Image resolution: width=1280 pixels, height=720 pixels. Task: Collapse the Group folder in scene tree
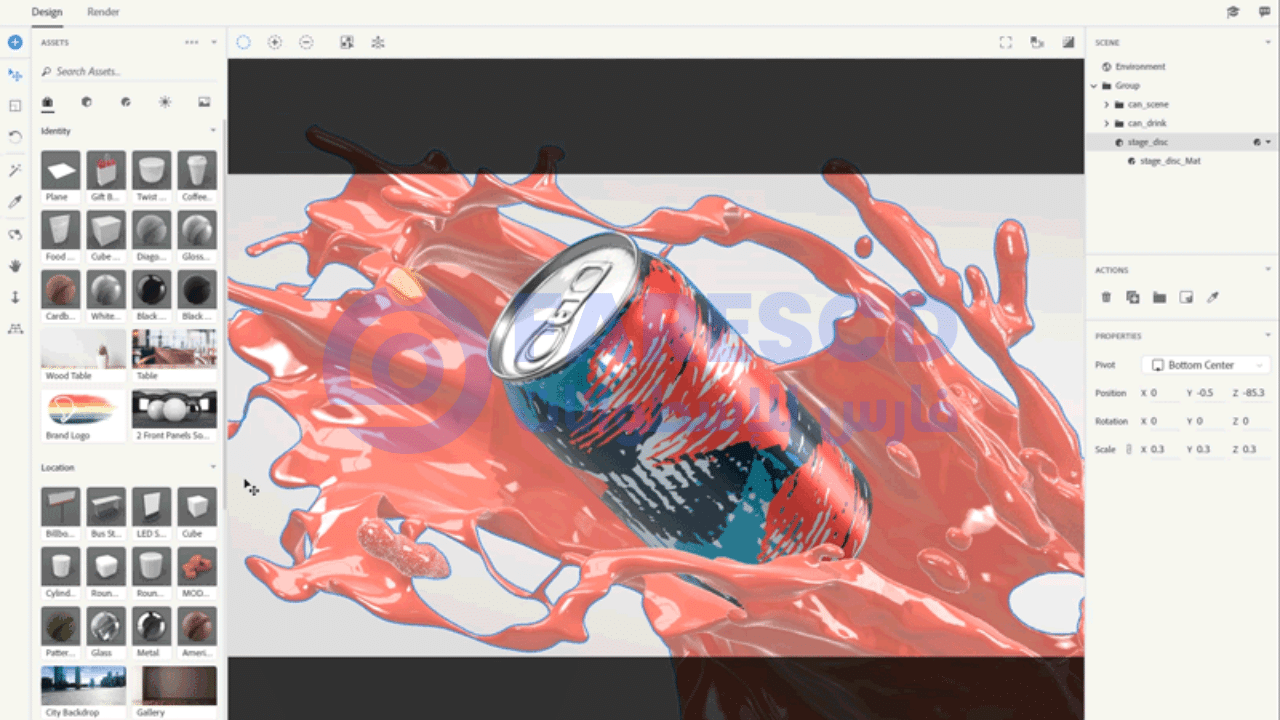1095,86
